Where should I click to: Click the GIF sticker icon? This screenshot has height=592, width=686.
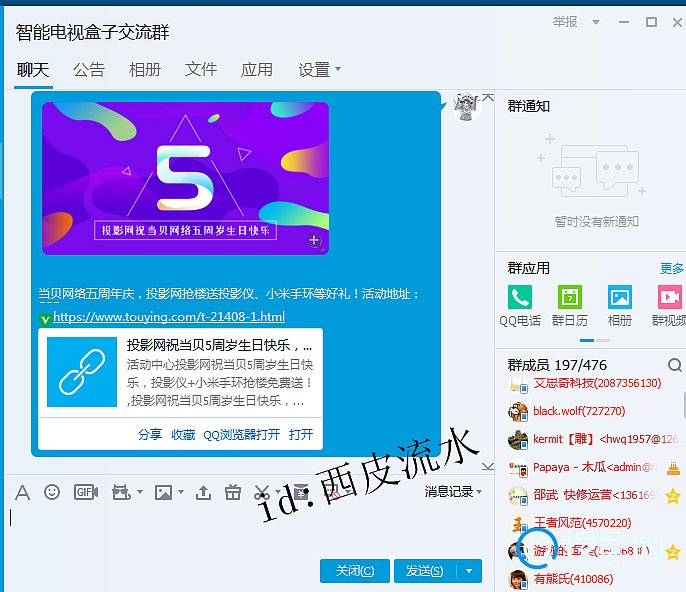click(x=85, y=492)
